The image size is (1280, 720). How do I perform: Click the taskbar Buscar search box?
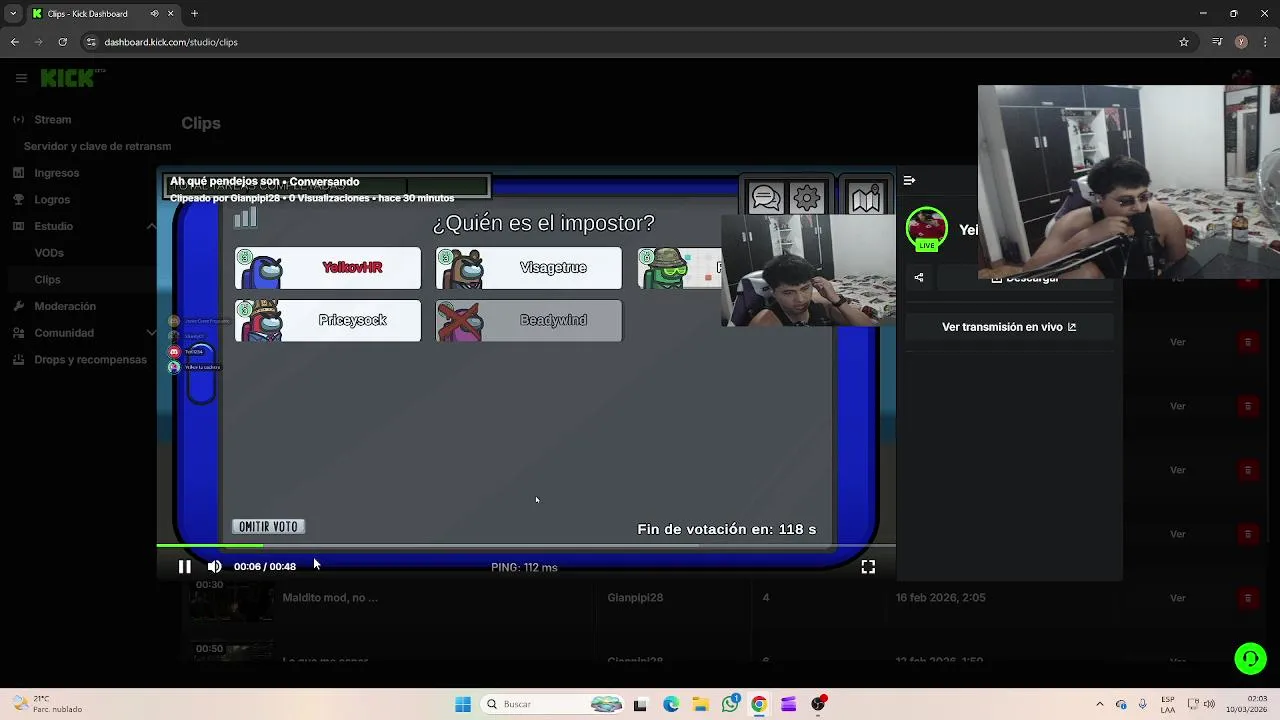(x=553, y=704)
